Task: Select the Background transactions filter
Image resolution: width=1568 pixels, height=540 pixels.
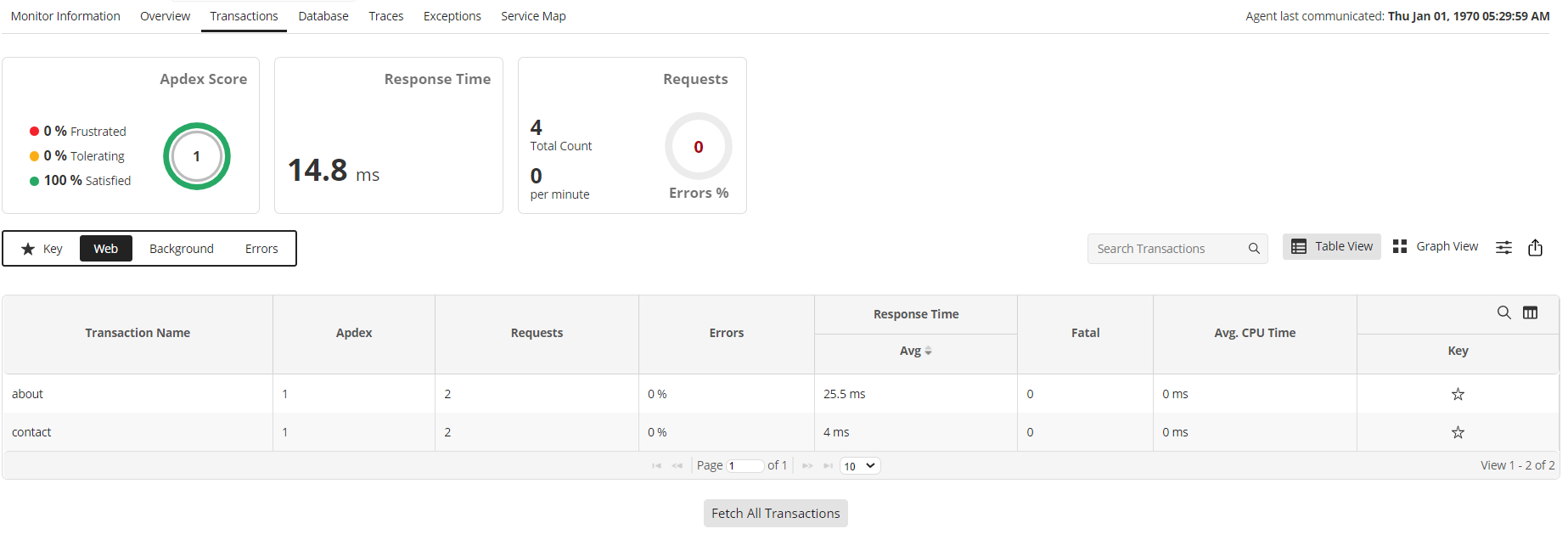Action: tap(182, 249)
